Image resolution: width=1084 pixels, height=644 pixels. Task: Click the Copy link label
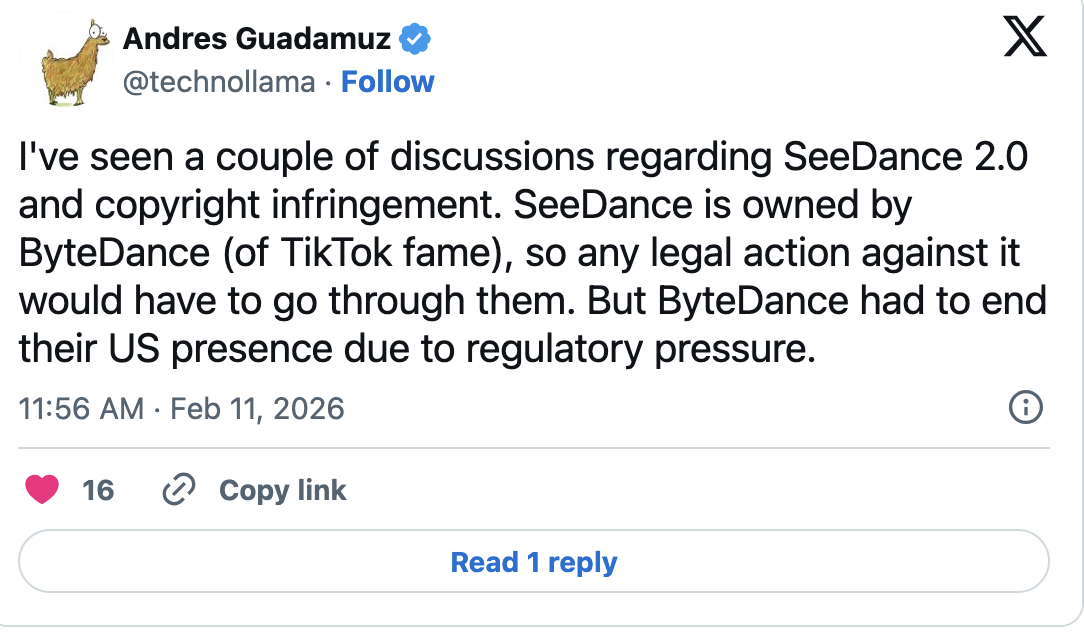click(x=281, y=490)
